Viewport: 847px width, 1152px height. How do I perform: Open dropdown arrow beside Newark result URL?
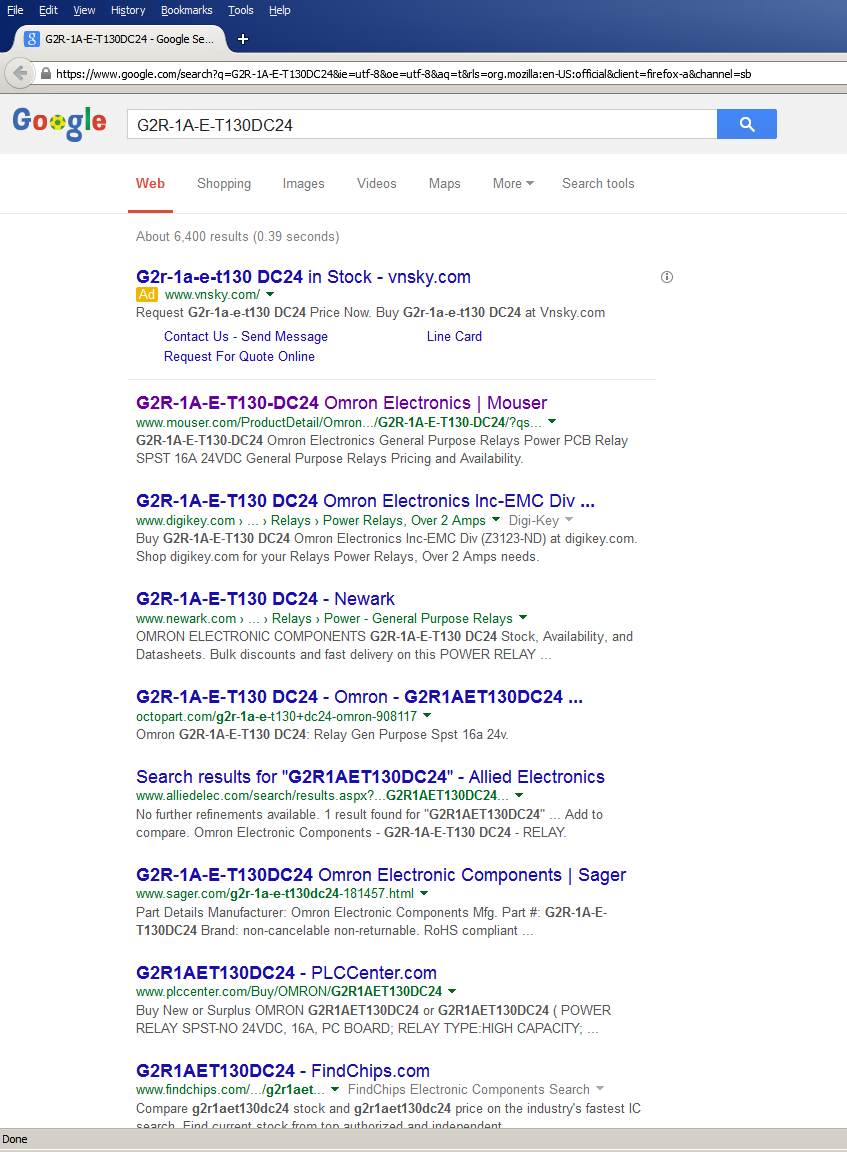[523, 617]
